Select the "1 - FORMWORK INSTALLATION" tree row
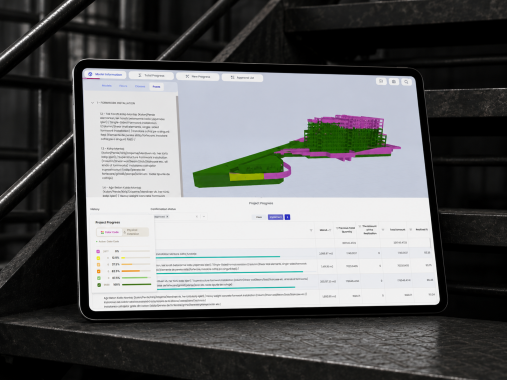This screenshot has height=380, width=507. (116, 103)
